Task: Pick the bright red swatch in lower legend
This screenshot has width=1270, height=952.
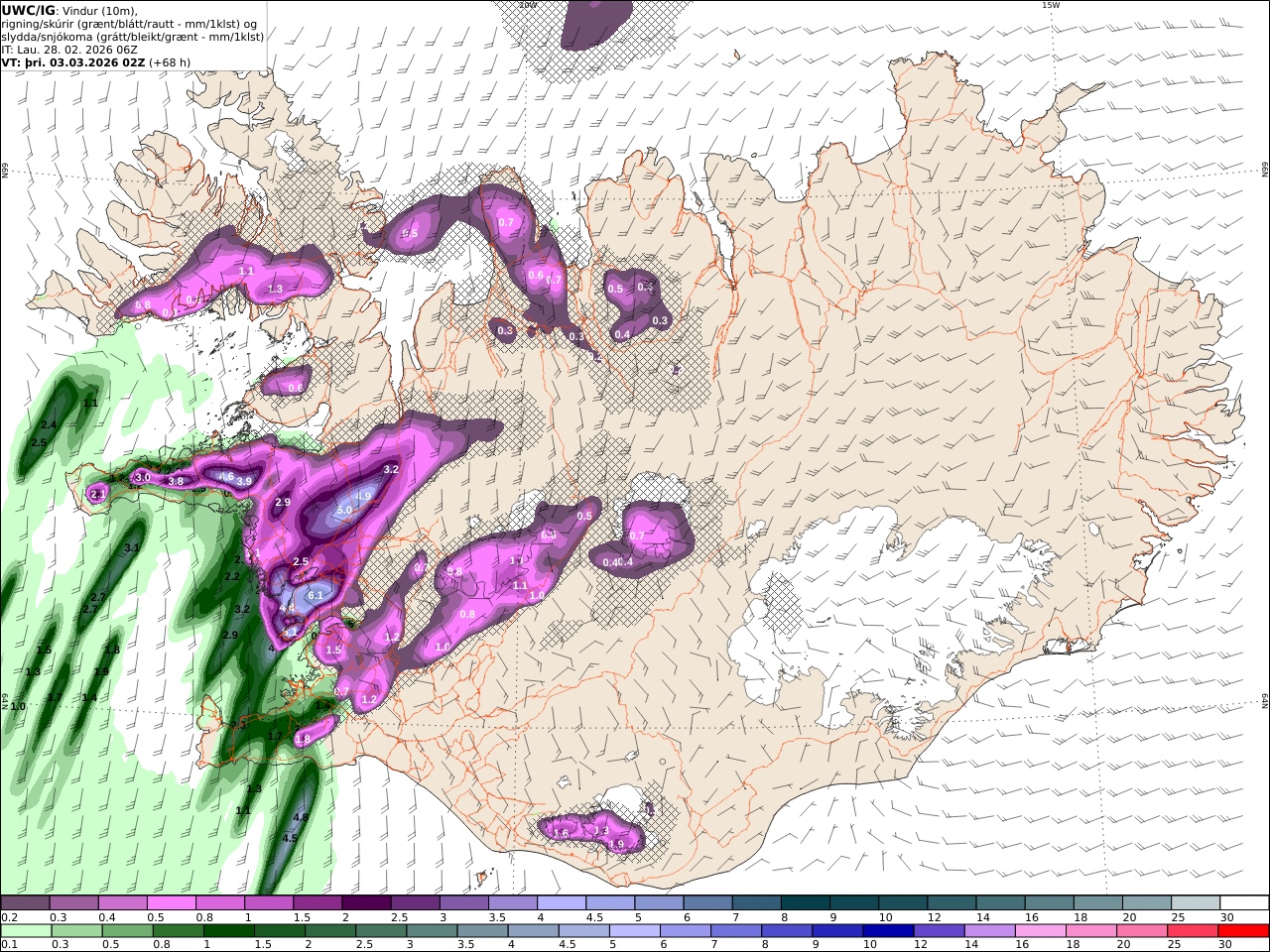Action: [x=1245, y=931]
